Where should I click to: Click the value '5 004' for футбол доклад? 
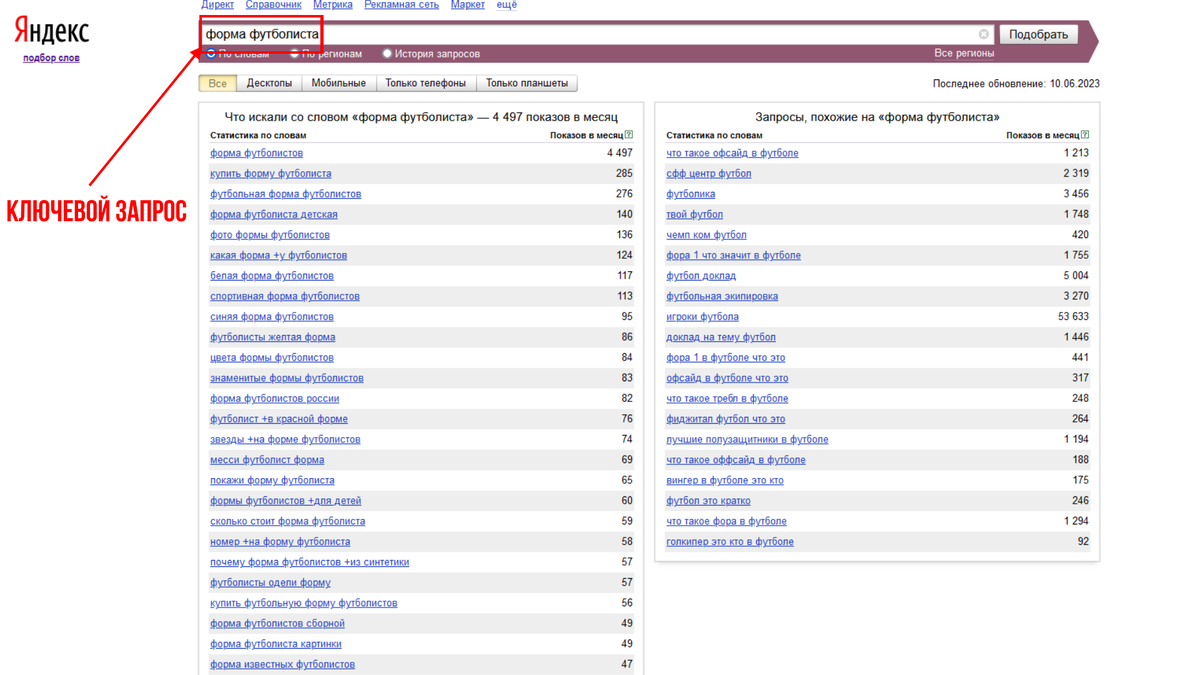[1076, 276]
